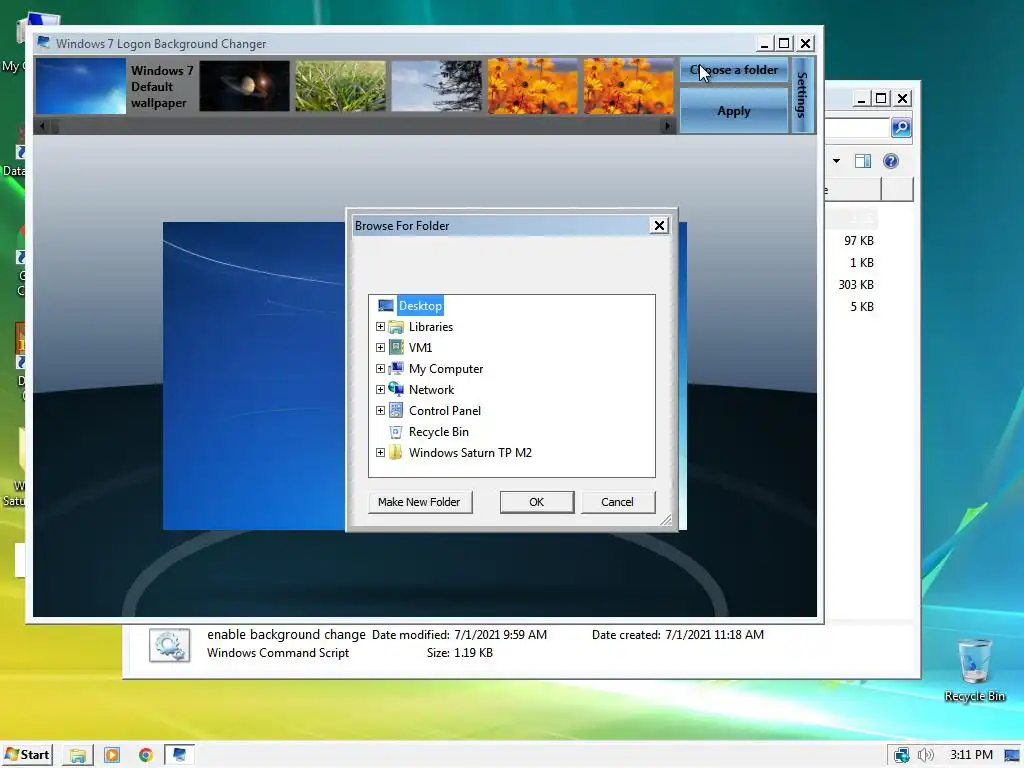Close the Browse For Folder dialog
Viewport: 1024px width, 768px height.
click(660, 225)
